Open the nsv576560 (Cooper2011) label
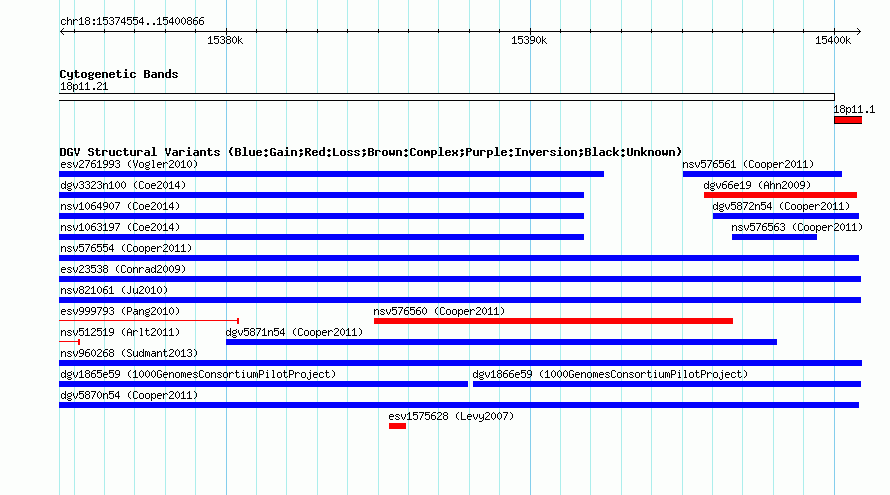 [x=439, y=311]
